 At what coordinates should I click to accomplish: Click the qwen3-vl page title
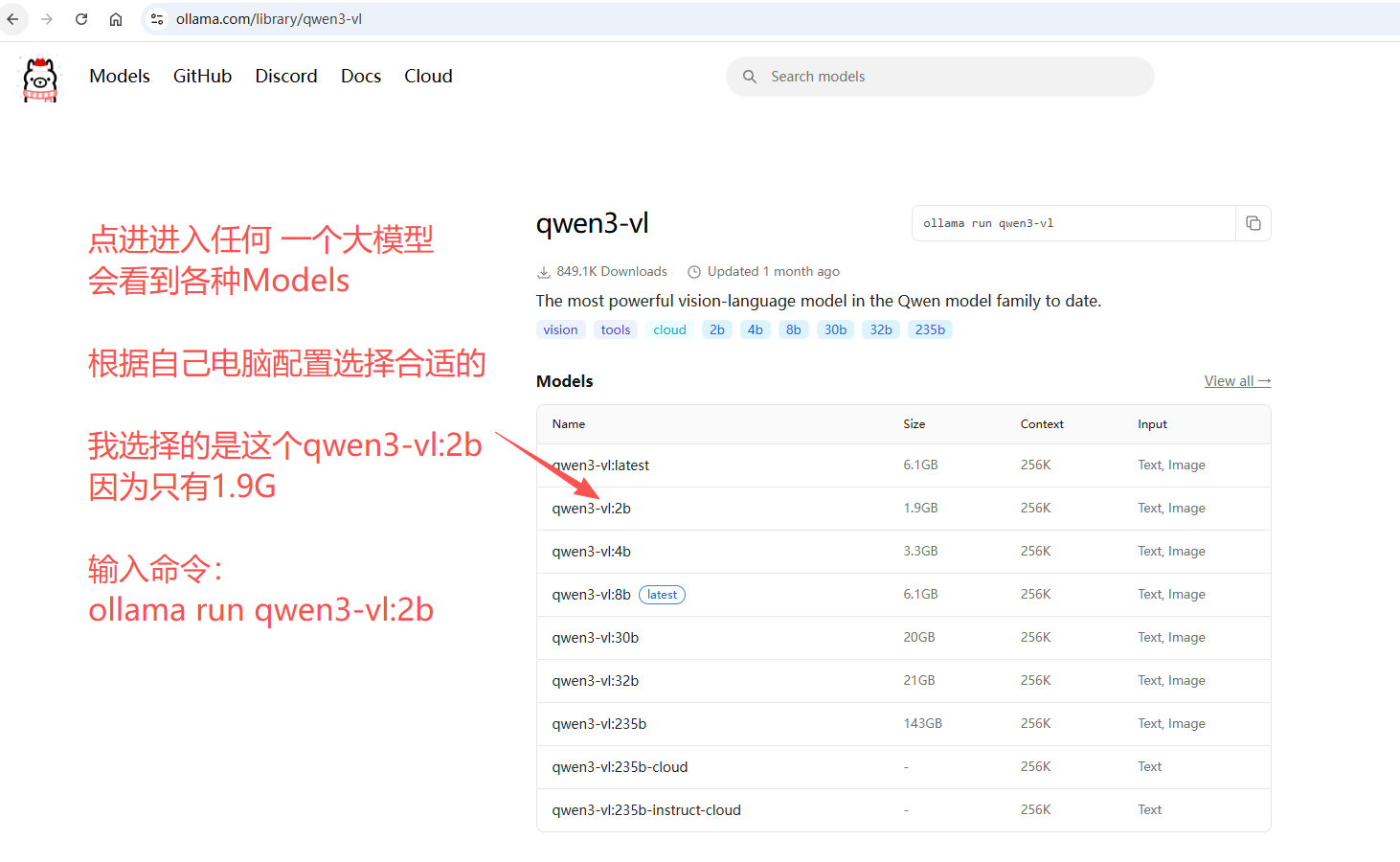(593, 223)
